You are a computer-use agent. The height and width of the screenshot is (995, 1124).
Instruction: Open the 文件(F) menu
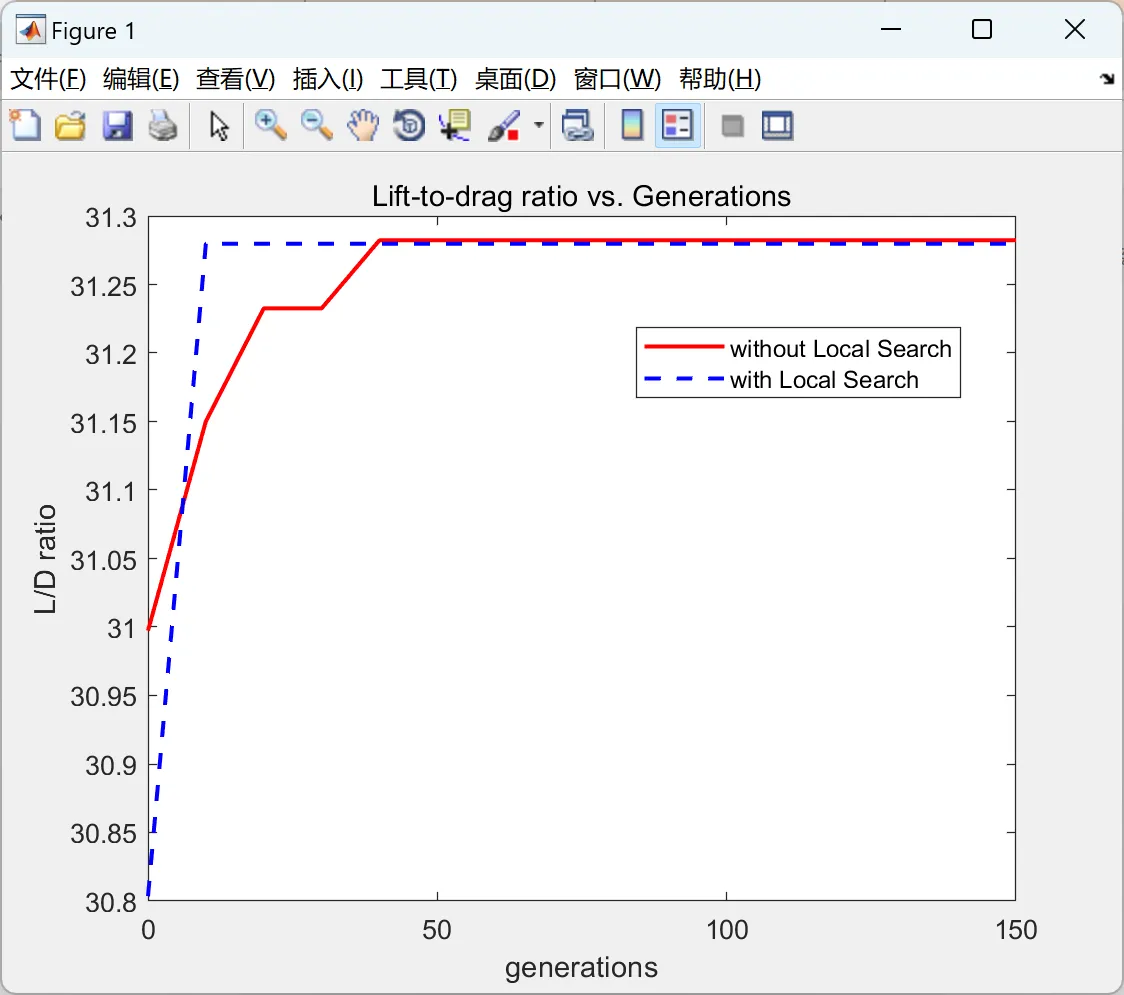coord(48,79)
